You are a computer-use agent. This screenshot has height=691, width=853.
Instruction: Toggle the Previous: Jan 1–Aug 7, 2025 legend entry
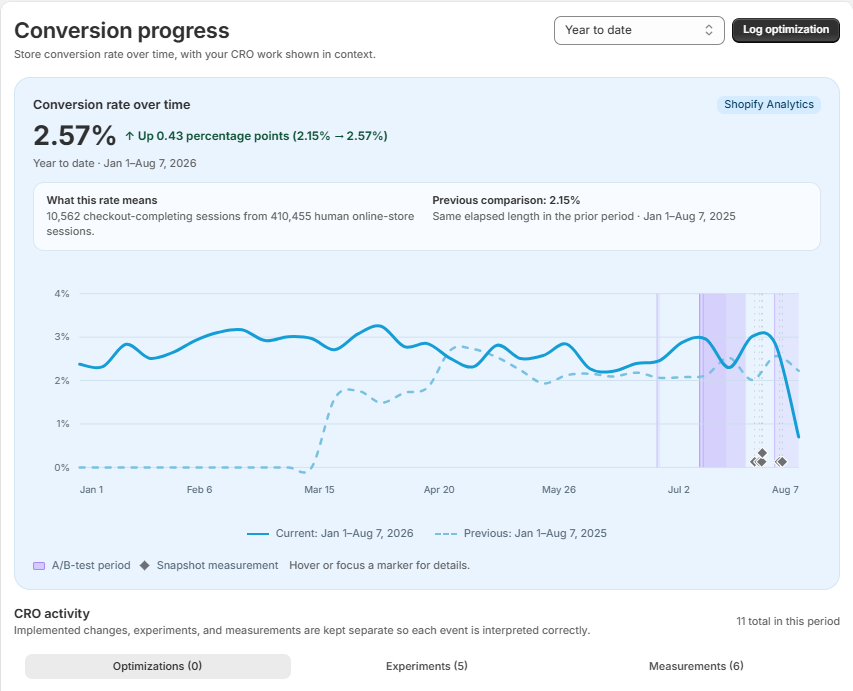[x=521, y=533]
